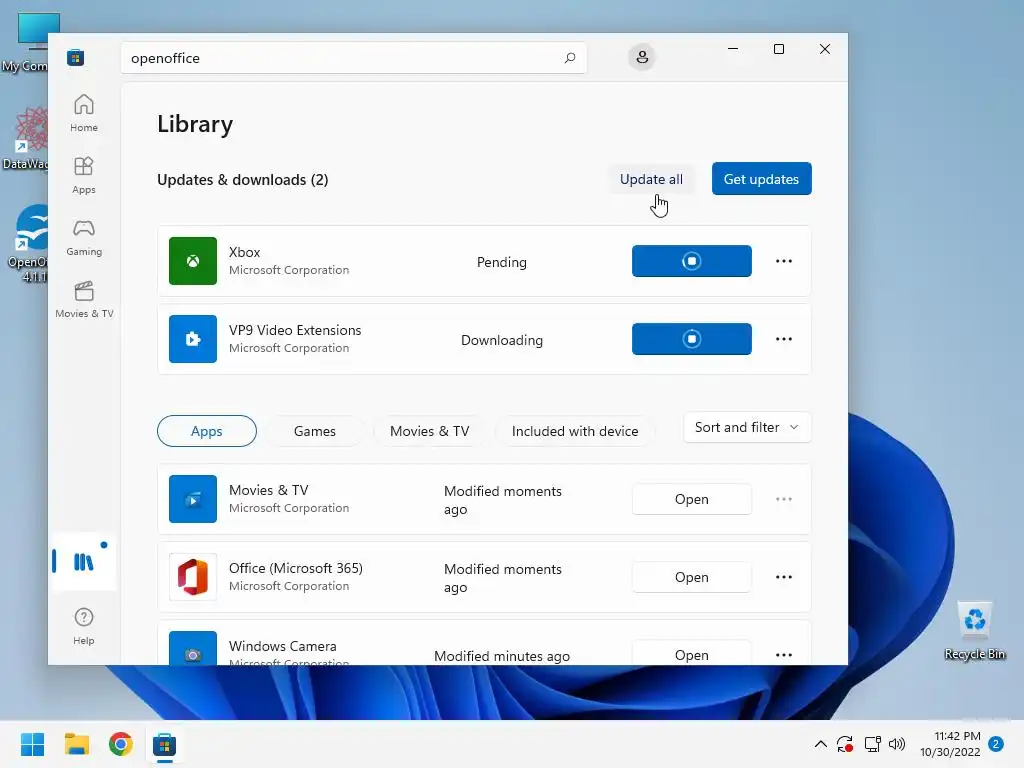Click the search magnifier icon
Viewport: 1024px width, 768px height.
click(569, 57)
